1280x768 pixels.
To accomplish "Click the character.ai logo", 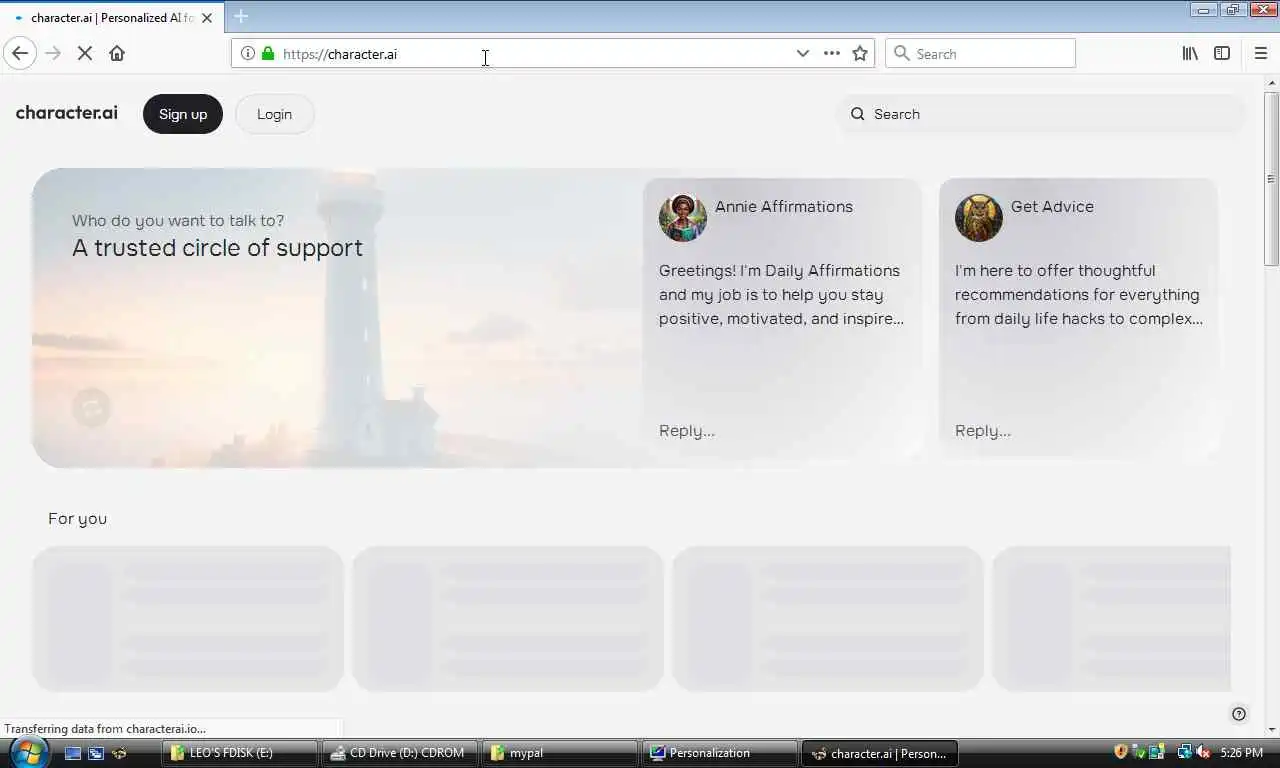I will [x=67, y=112].
